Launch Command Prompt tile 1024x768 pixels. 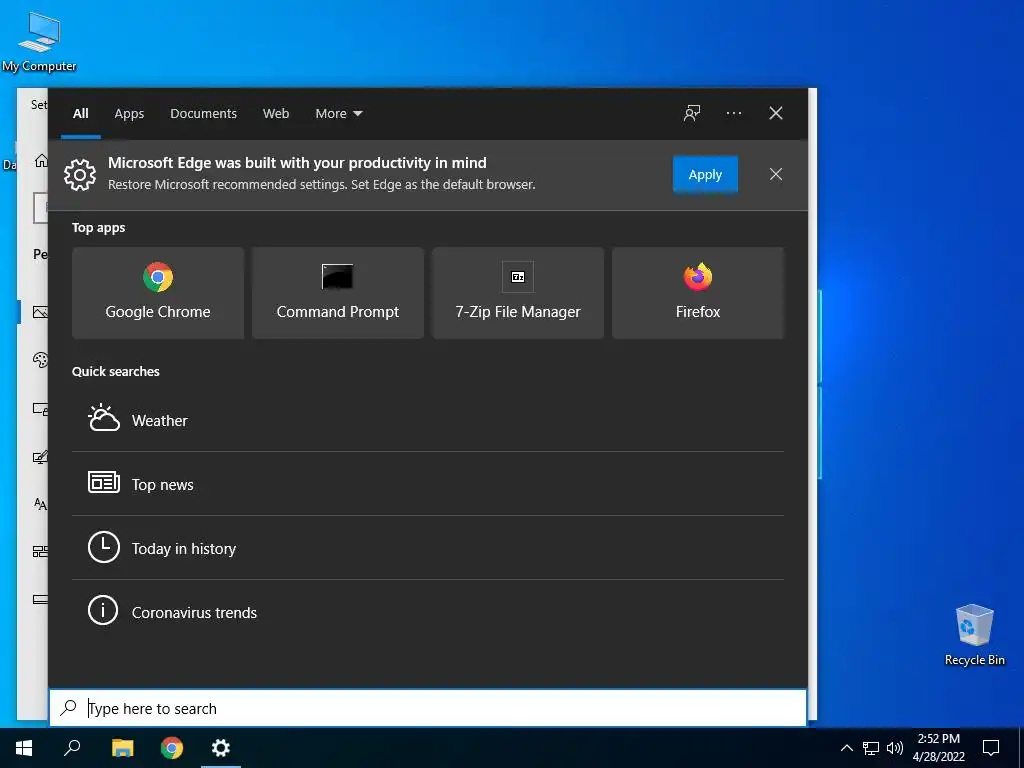click(x=338, y=293)
